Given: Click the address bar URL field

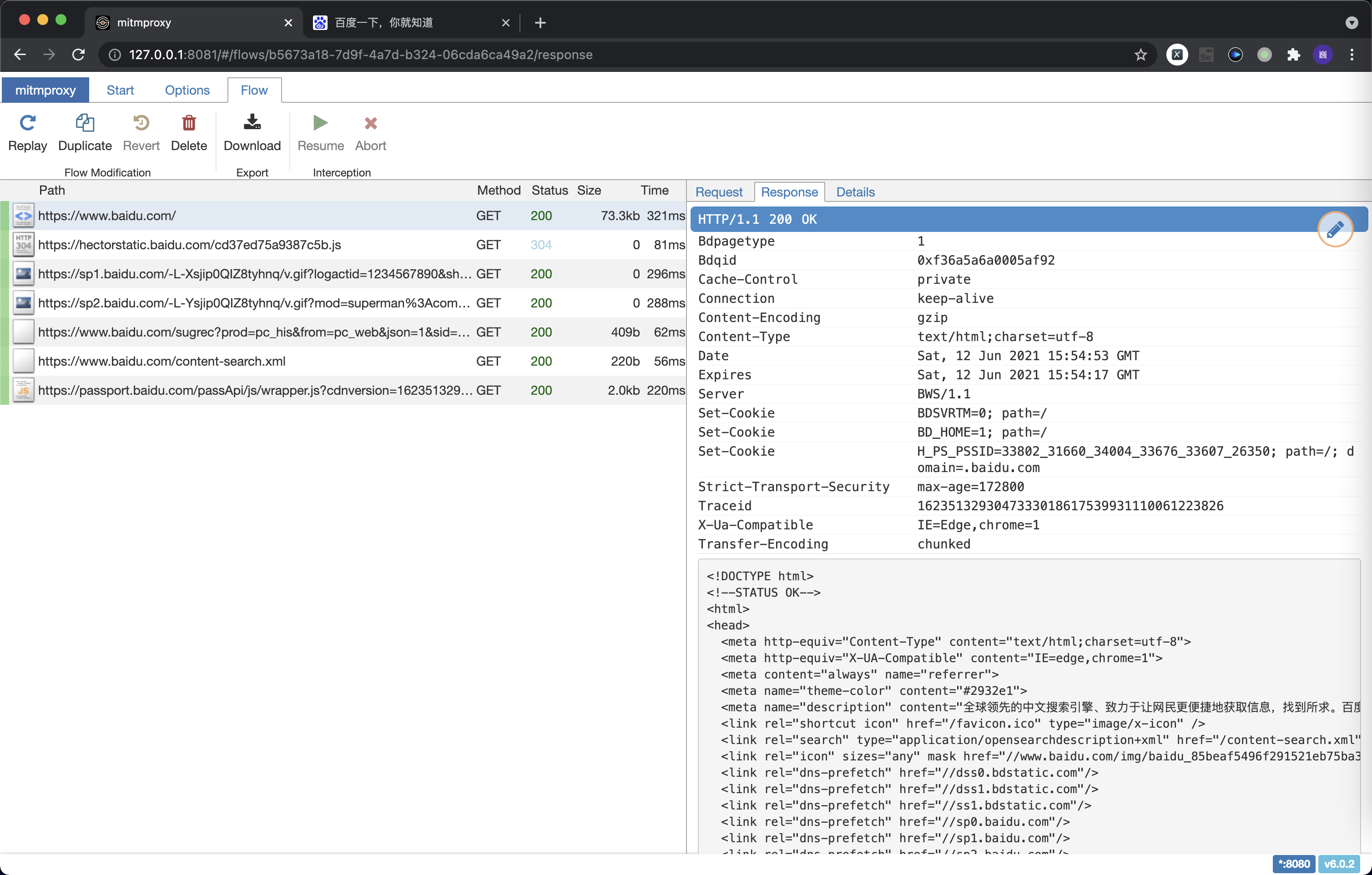Looking at the screenshot, I should pos(627,55).
